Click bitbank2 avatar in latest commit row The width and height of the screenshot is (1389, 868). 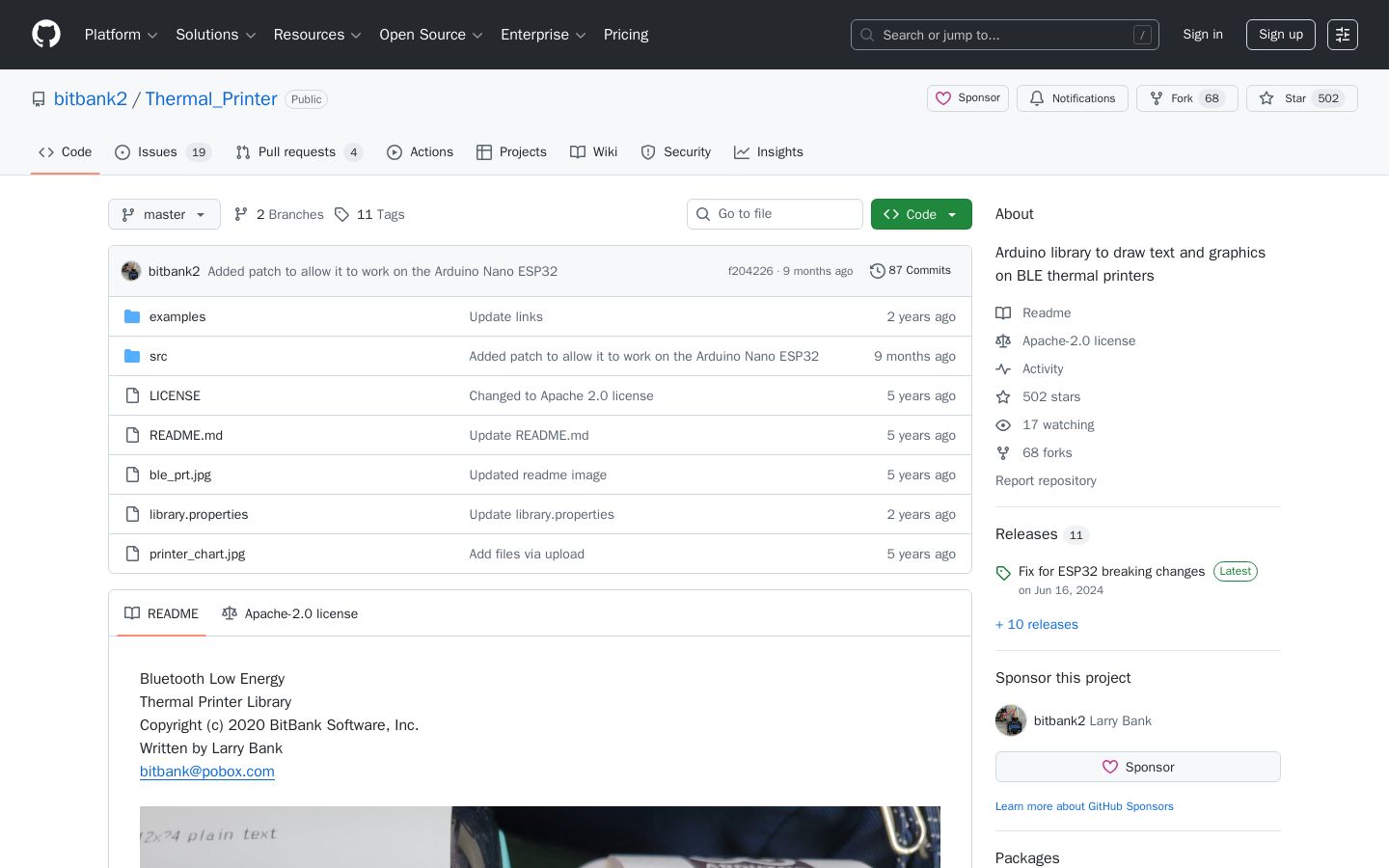131,271
